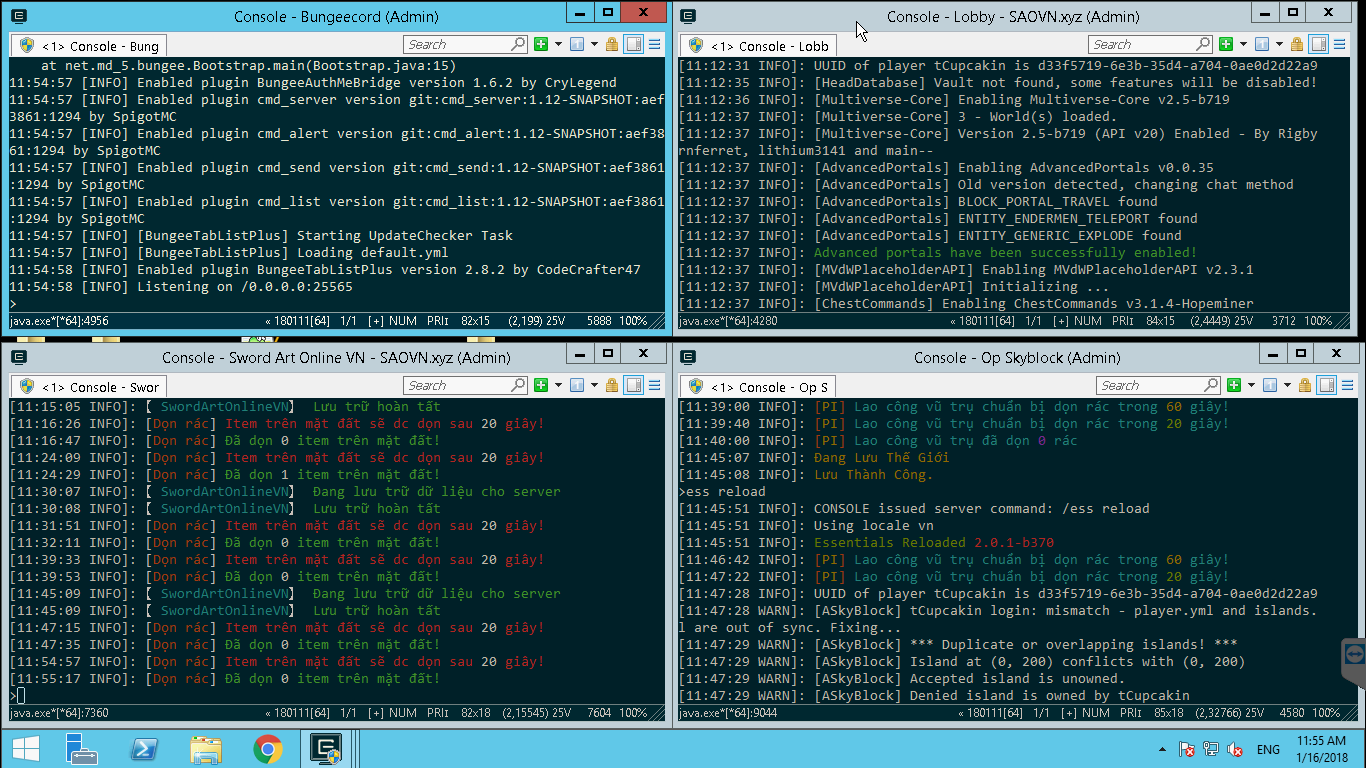Toggle read-only lock in Sword Art Online console
The width and height of the screenshot is (1366, 768).
[x=612, y=385]
